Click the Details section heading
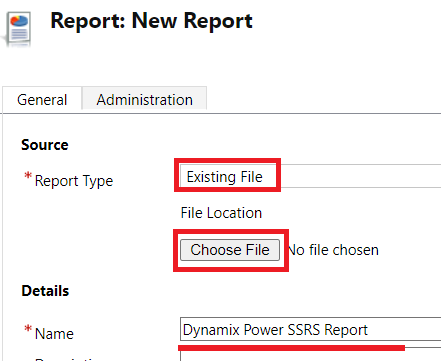Viewport: 441px width, 361px height. click(45, 291)
